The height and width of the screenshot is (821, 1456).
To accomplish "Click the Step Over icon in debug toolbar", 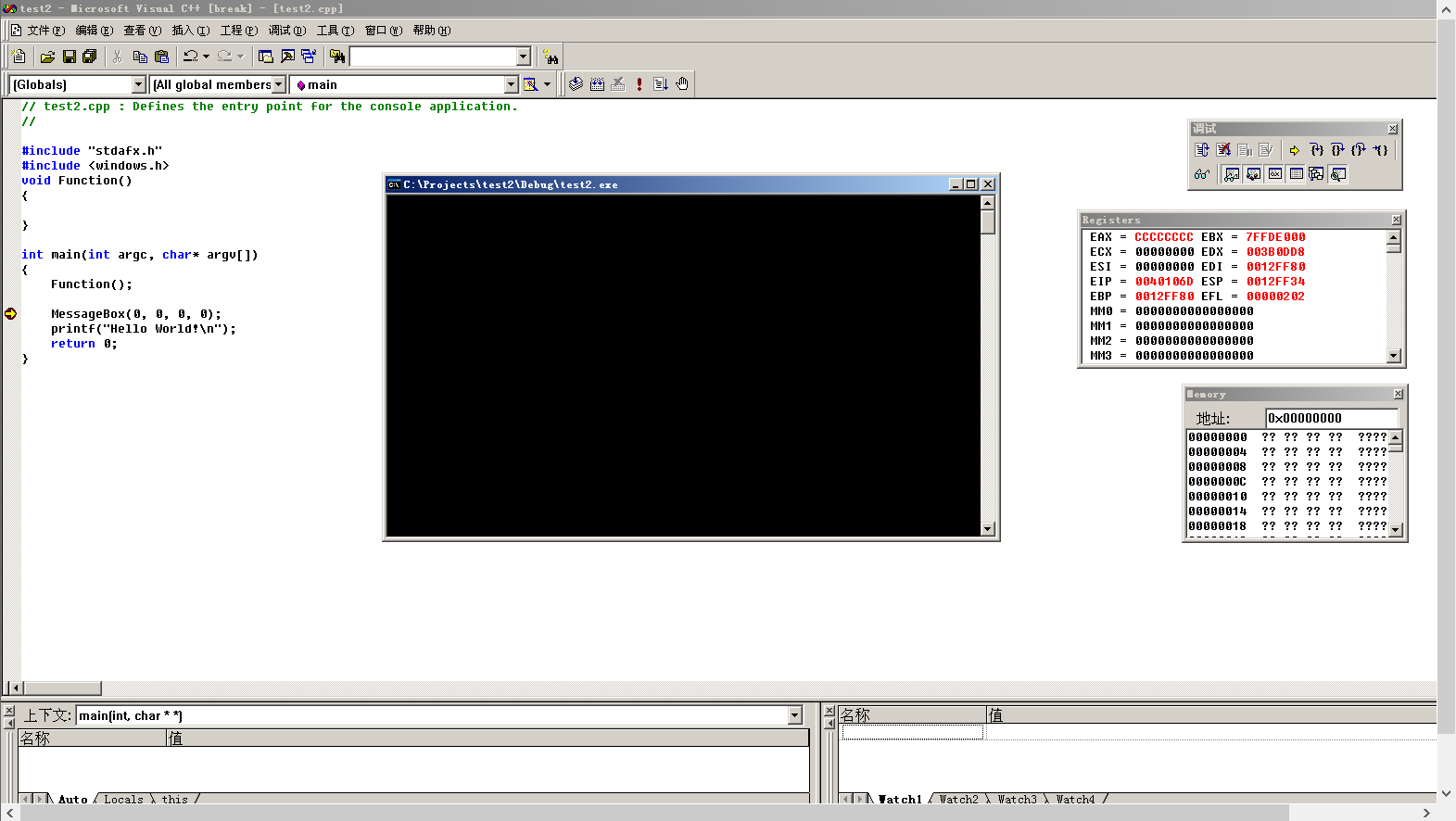I will tap(1337, 149).
